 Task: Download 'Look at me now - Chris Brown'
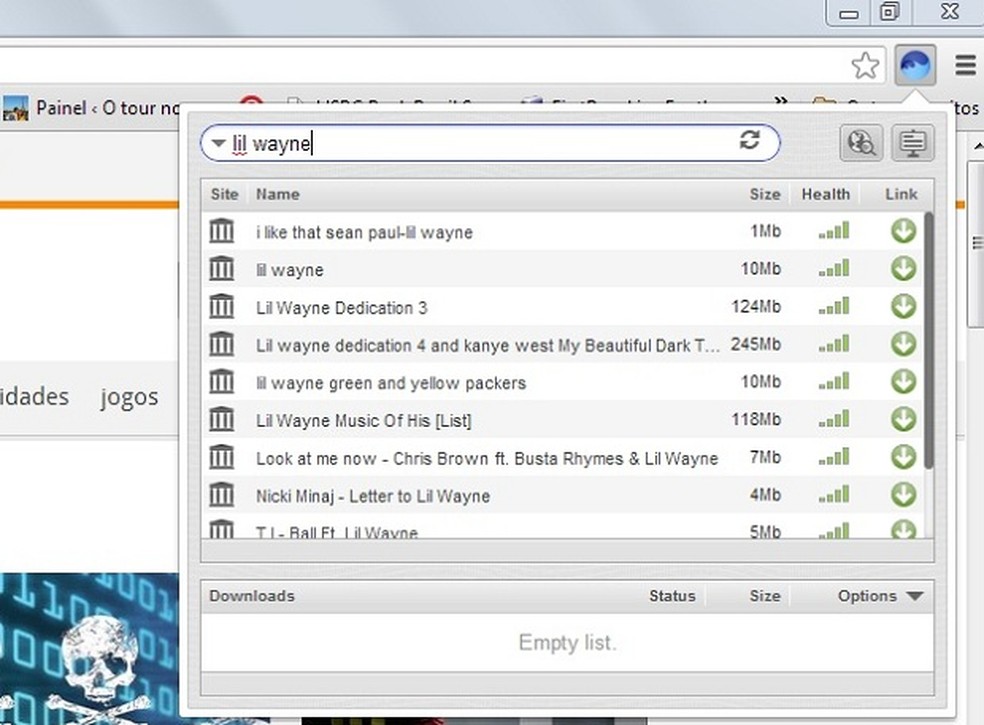(904, 457)
